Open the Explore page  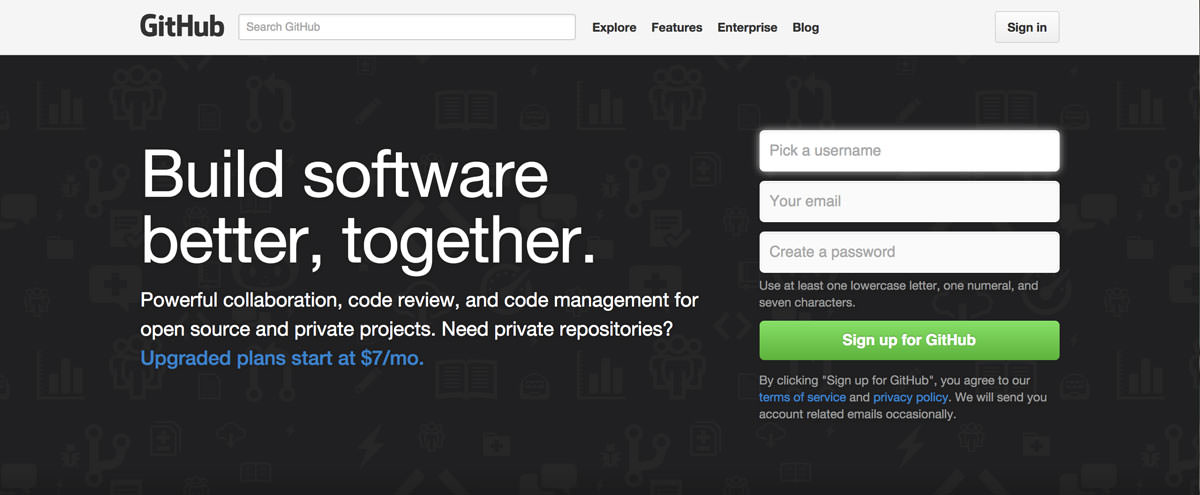coord(614,27)
